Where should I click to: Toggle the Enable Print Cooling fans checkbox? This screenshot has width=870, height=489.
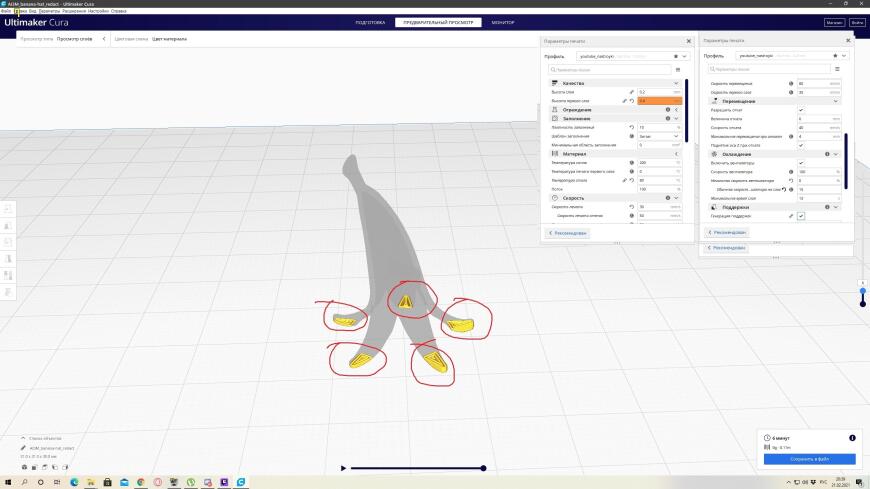[x=801, y=163]
